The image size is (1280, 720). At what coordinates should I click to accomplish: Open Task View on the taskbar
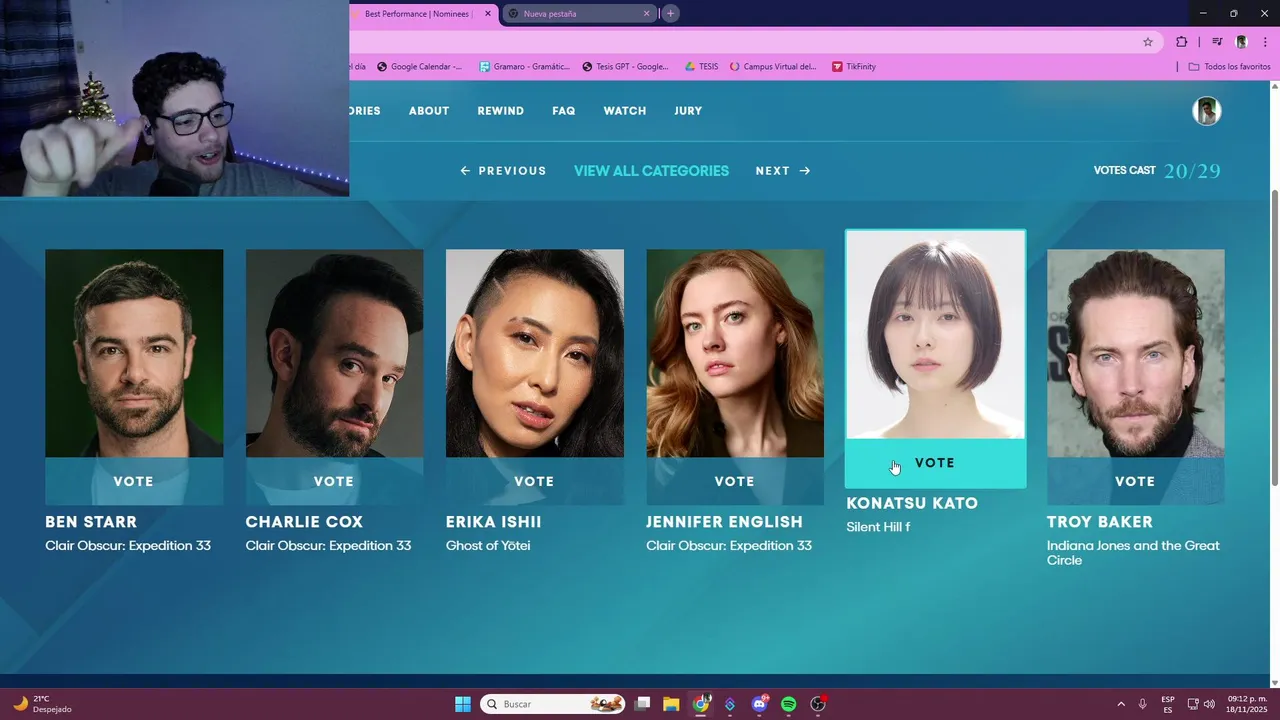pos(643,704)
